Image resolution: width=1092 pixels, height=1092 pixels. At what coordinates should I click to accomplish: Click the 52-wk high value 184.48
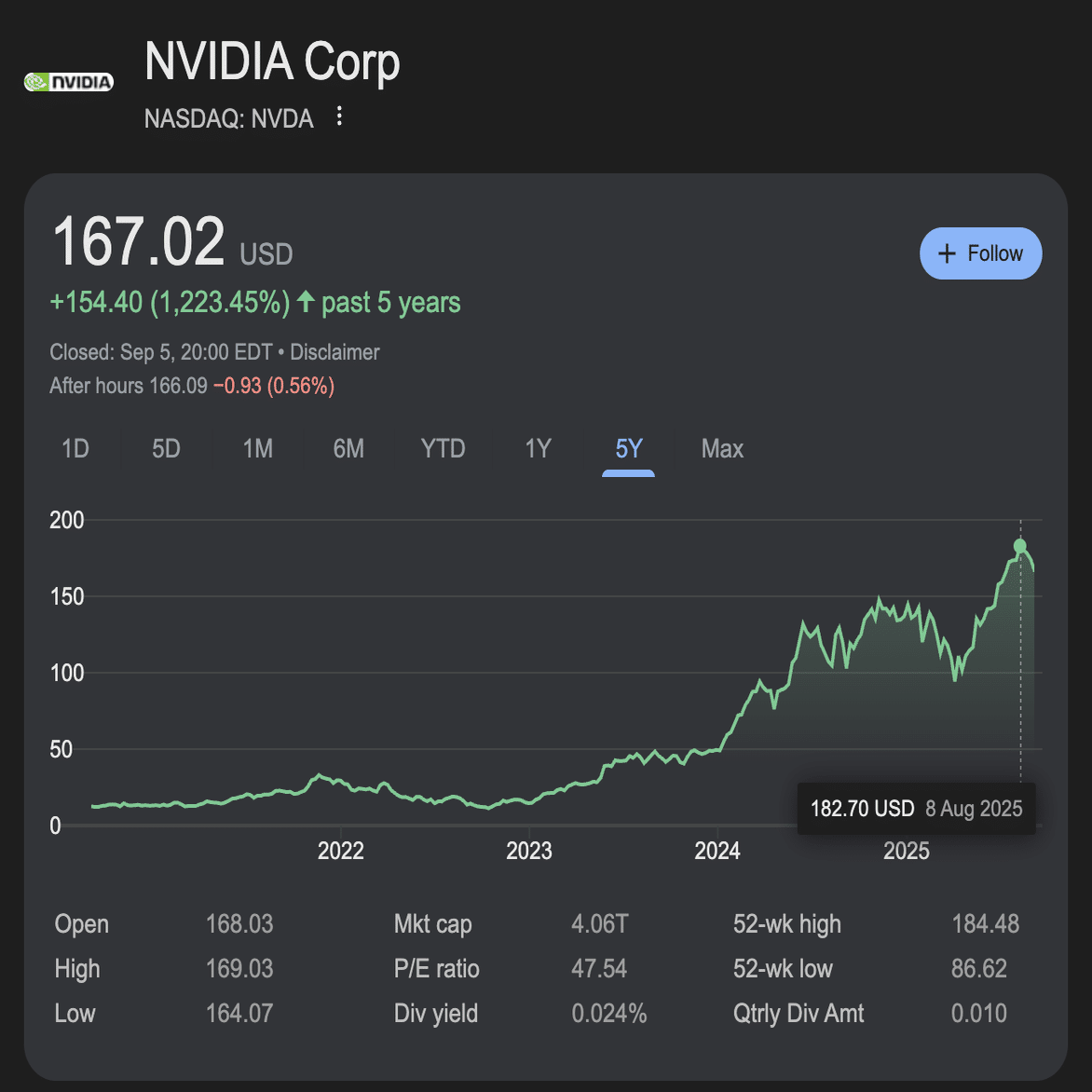985,924
